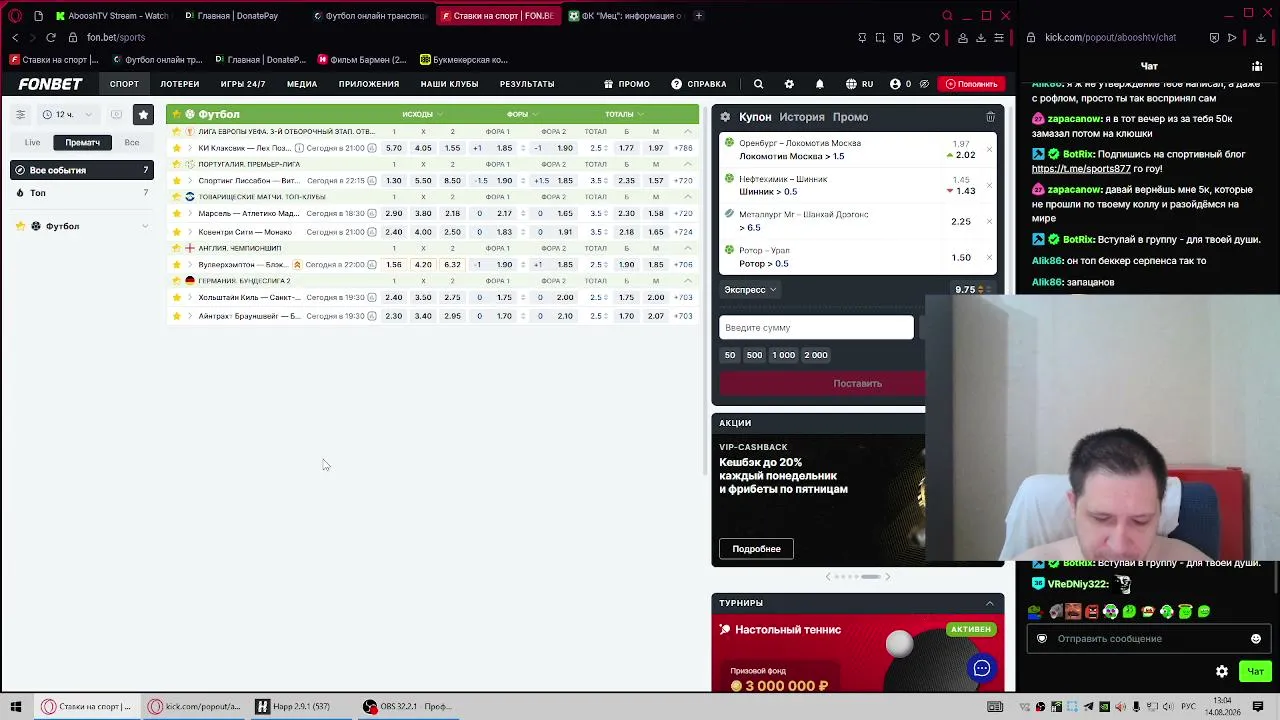Select the Прематч tab

coord(83,143)
